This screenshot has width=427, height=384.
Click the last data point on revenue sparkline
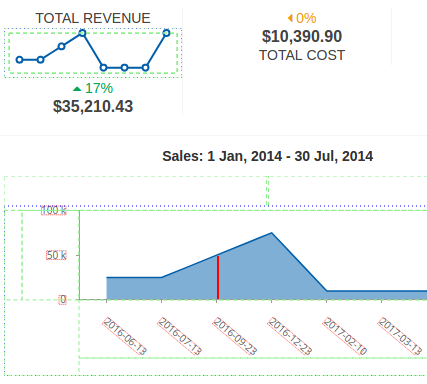pos(166,33)
